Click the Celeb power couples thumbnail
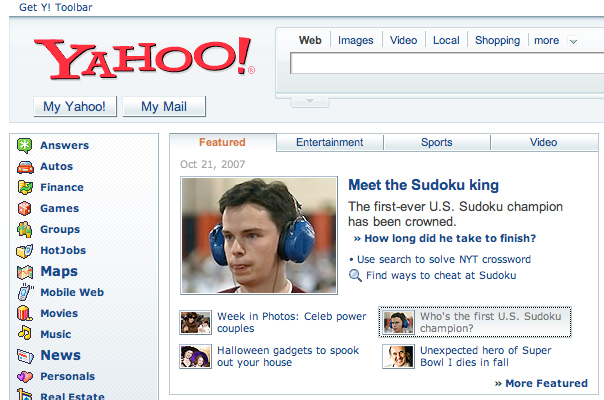The height and width of the screenshot is (400, 604). pos(195,322)
